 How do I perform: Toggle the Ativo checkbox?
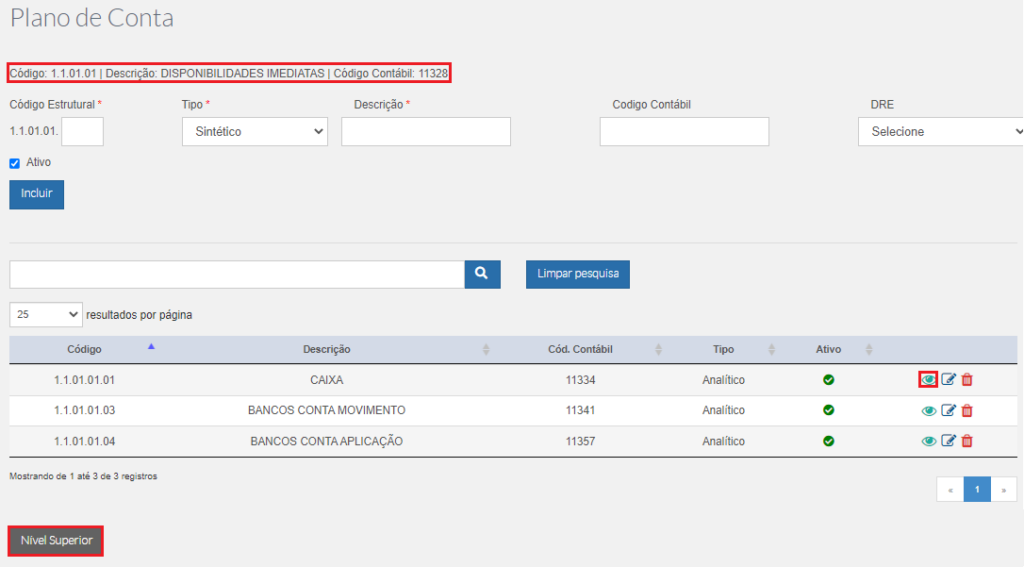(14, 163)
